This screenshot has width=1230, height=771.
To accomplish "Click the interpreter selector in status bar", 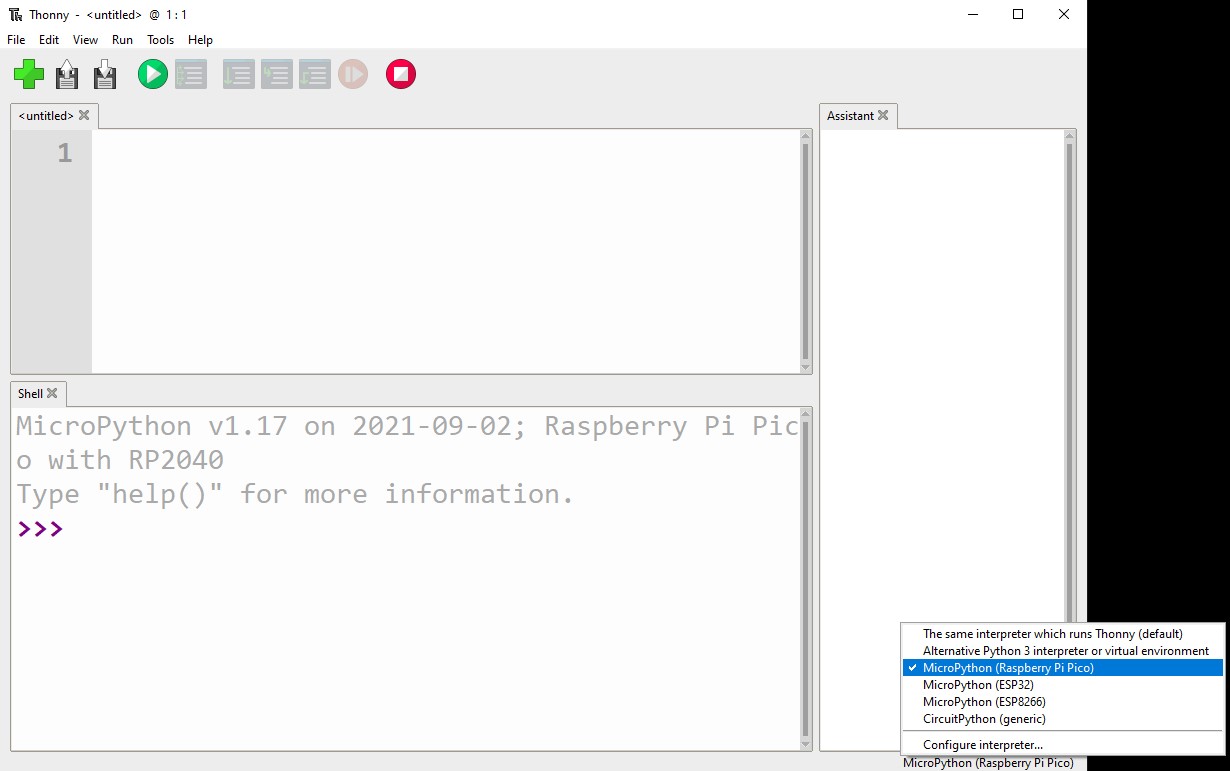I will [x=988, y=763].
